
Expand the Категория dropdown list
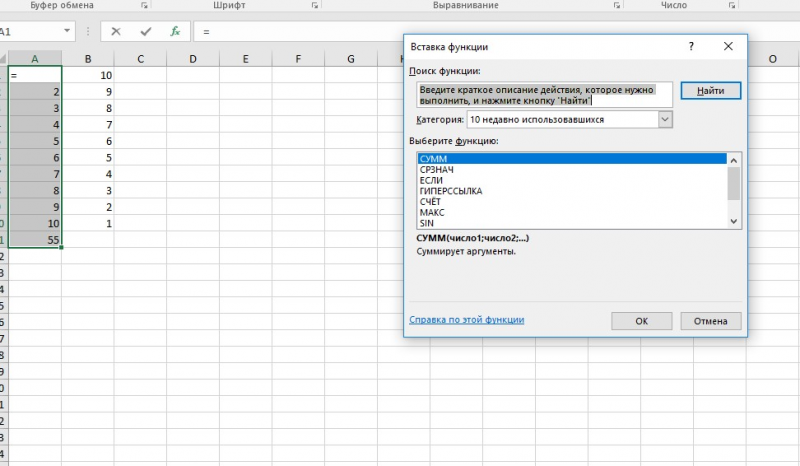pos(665,119)
